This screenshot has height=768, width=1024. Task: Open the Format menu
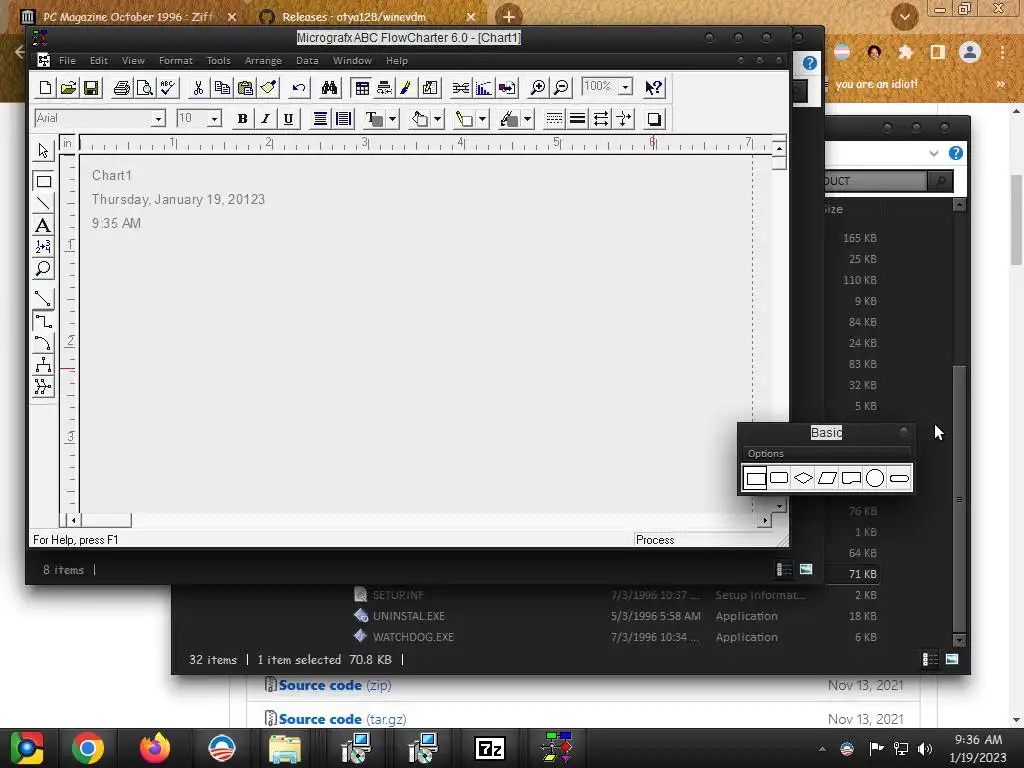point(176,61)
